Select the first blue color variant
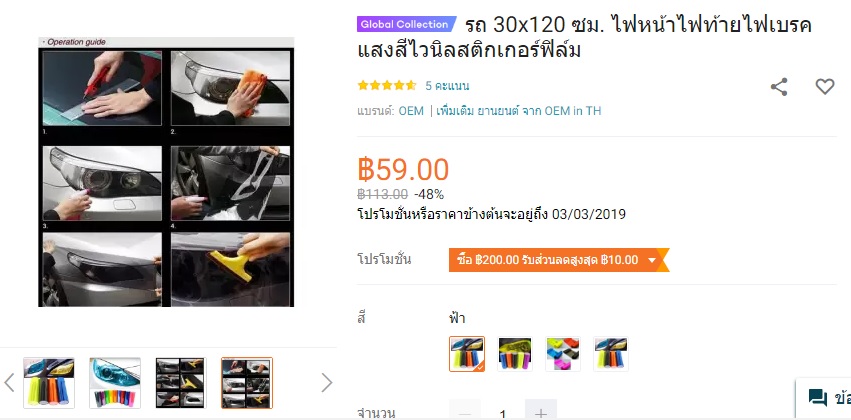851x420 pixels. point(467,354)
